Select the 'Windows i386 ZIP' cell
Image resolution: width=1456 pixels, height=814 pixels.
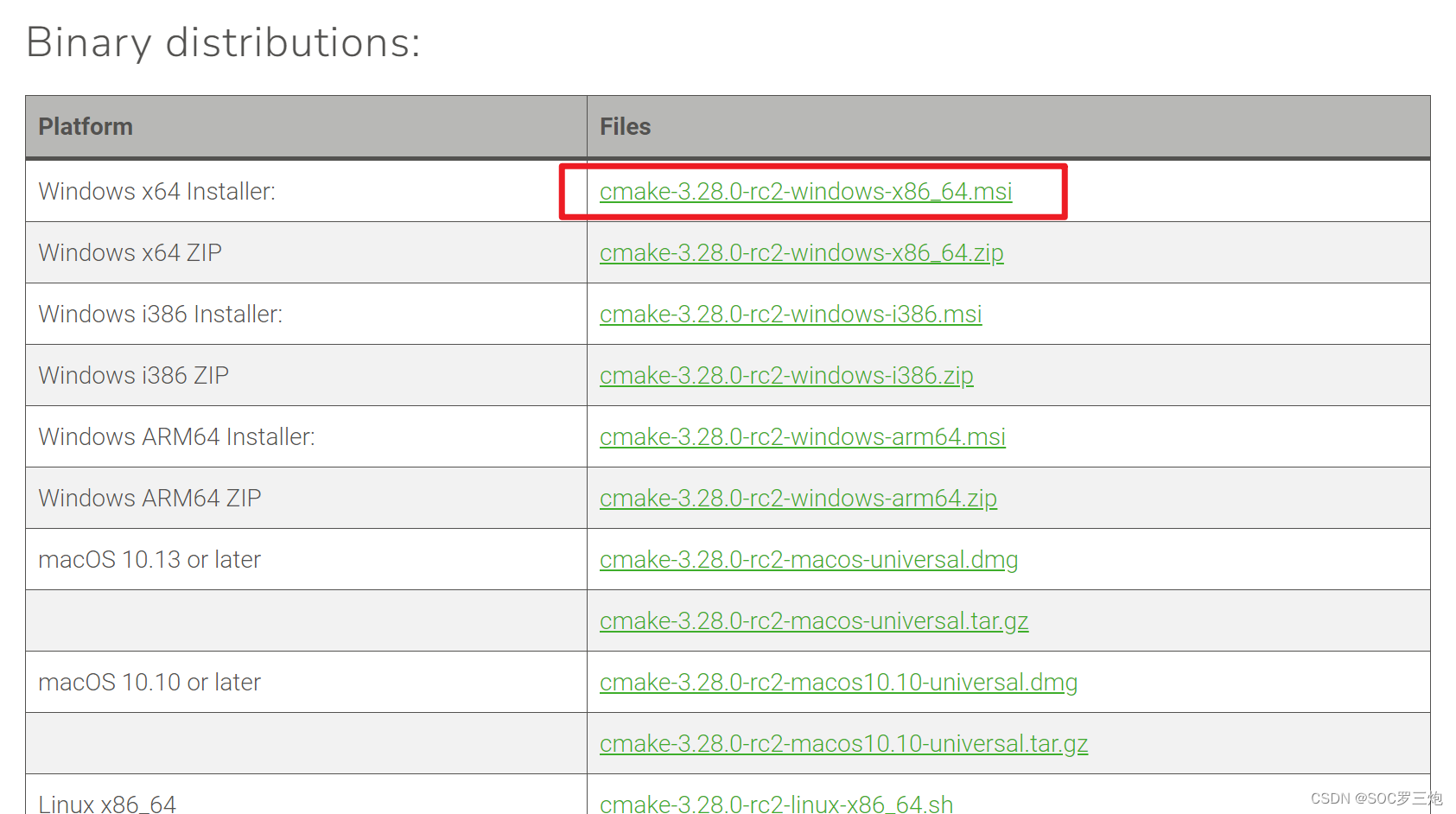(306, 376)
